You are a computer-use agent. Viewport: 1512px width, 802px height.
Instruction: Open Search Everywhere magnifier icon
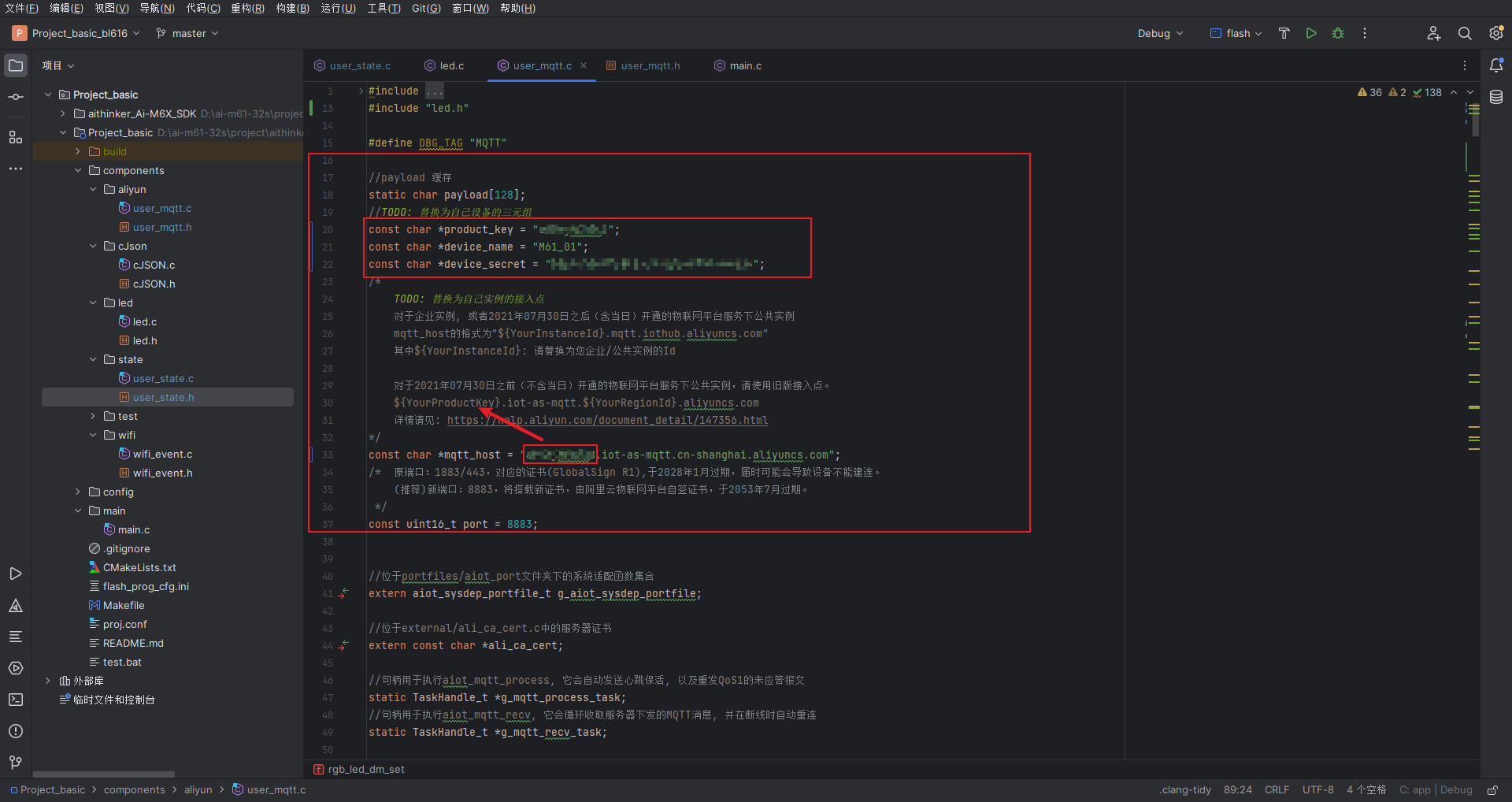click(x=1465, y=33)
